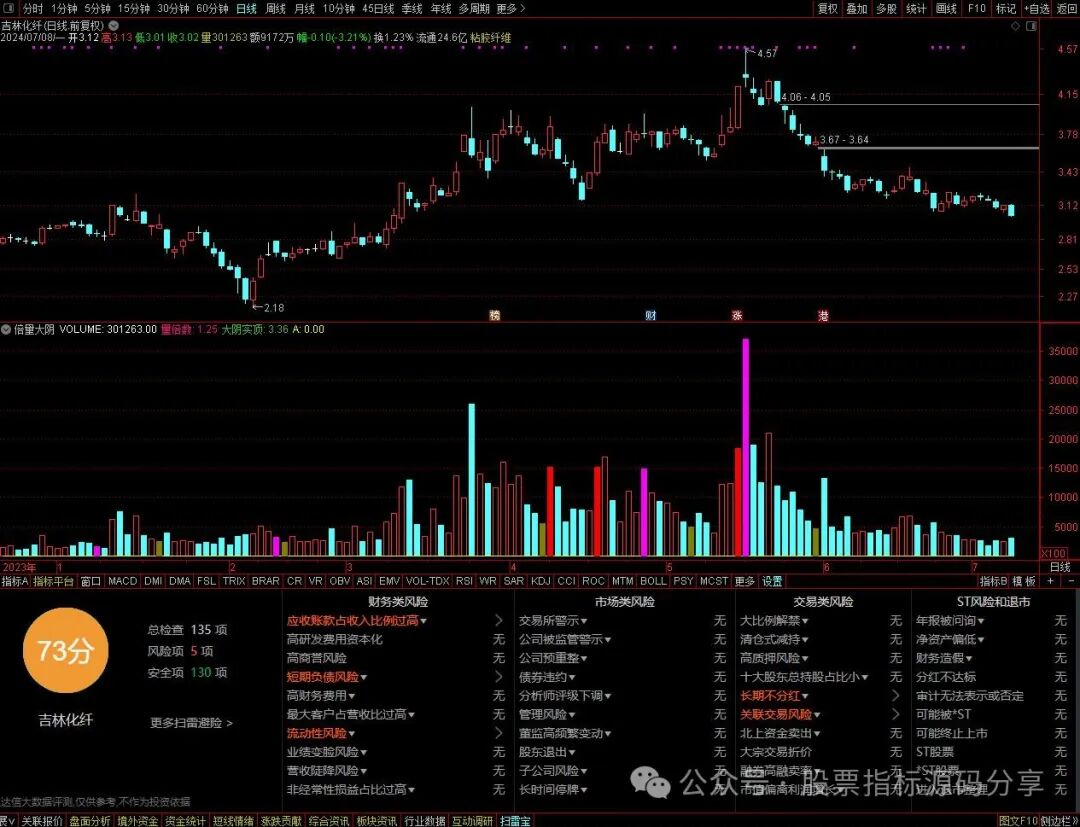Click the 图文F10 button at bottom right
Viewport: 1080px width, 827px height.
pyautogui.click(x=1018, y=821)
